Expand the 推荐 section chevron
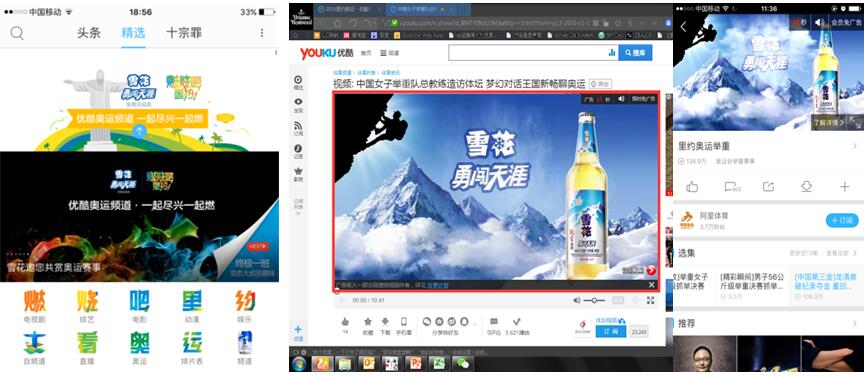The width and height of the screenshot is (868, 376). (x=855, y=323)
